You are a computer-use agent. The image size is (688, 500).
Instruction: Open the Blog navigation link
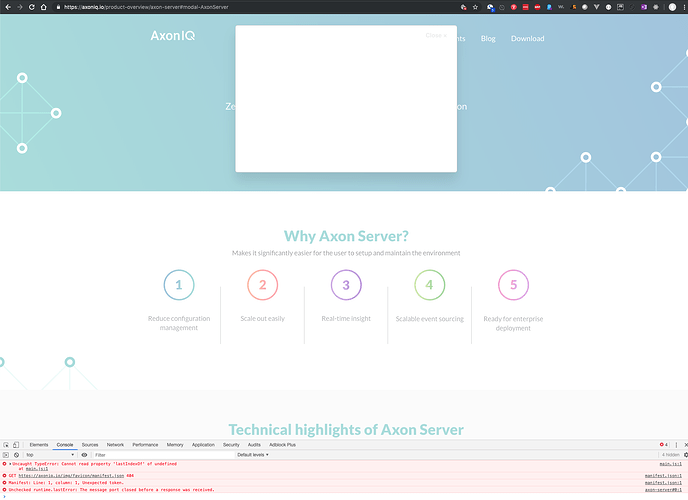(x=488, y=39)
